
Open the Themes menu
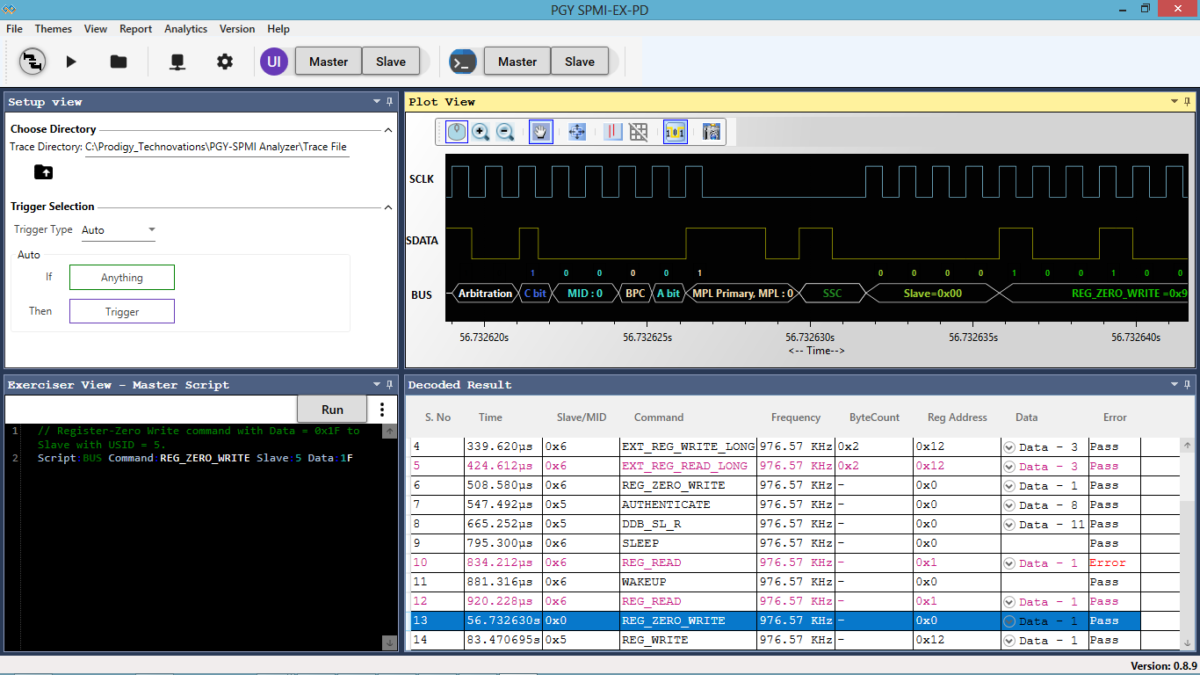coord(53,29)
